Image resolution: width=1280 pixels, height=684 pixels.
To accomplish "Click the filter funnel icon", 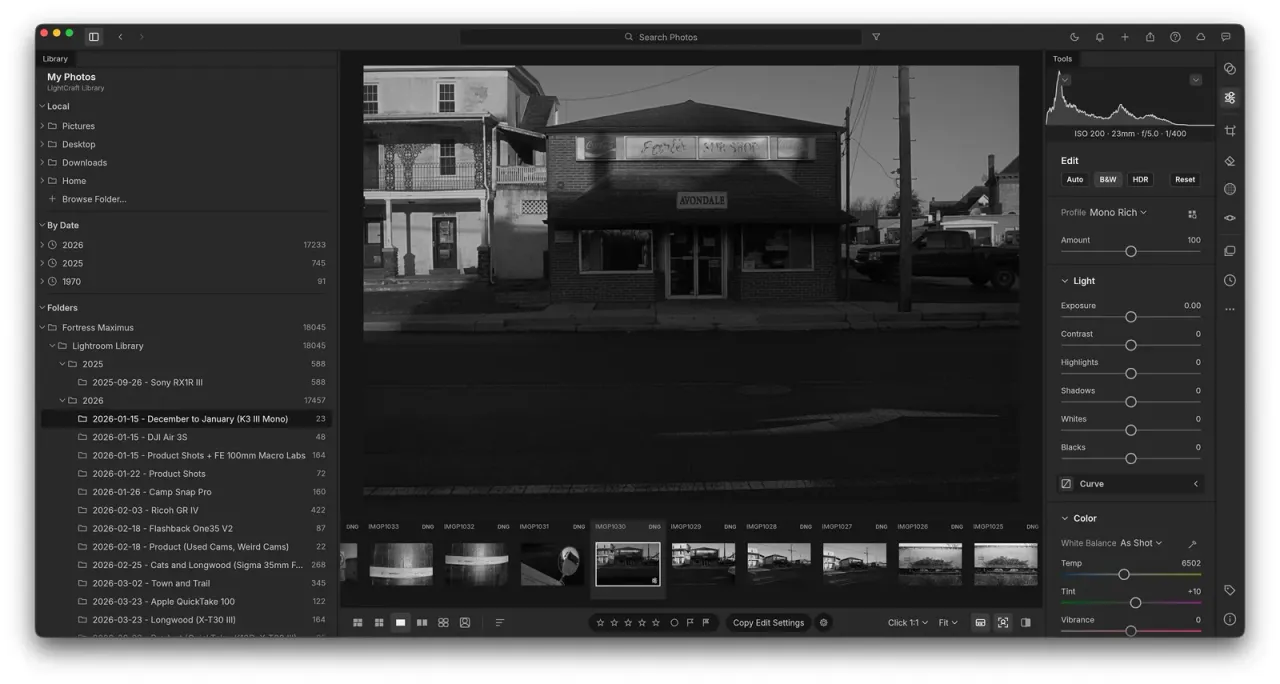I will point(876,37).
